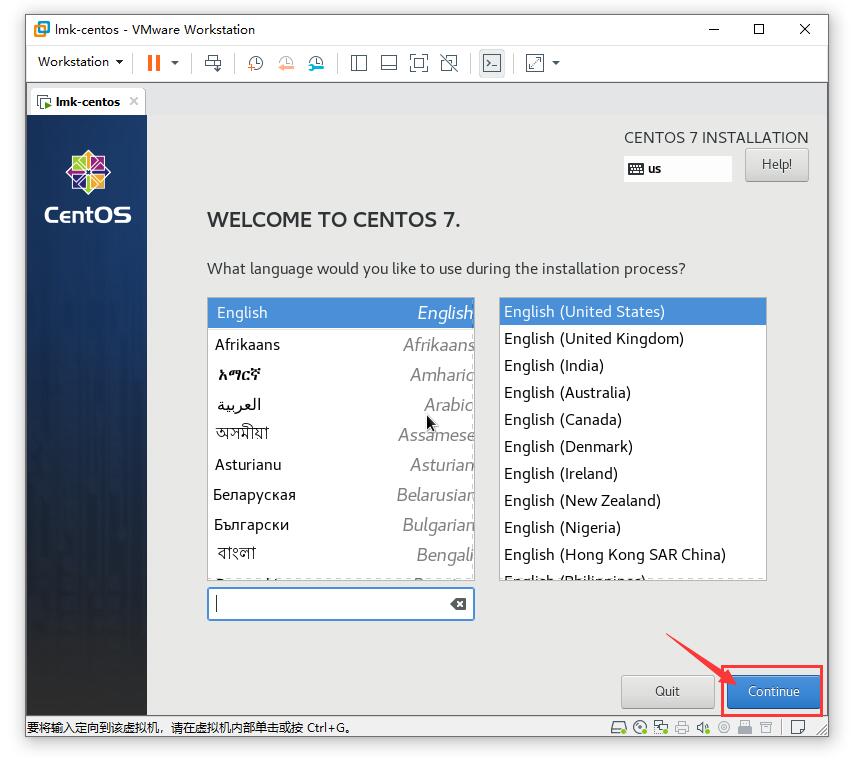Choose English (United States) locale
Screen dimensions: 856x770
click(633, 312)
